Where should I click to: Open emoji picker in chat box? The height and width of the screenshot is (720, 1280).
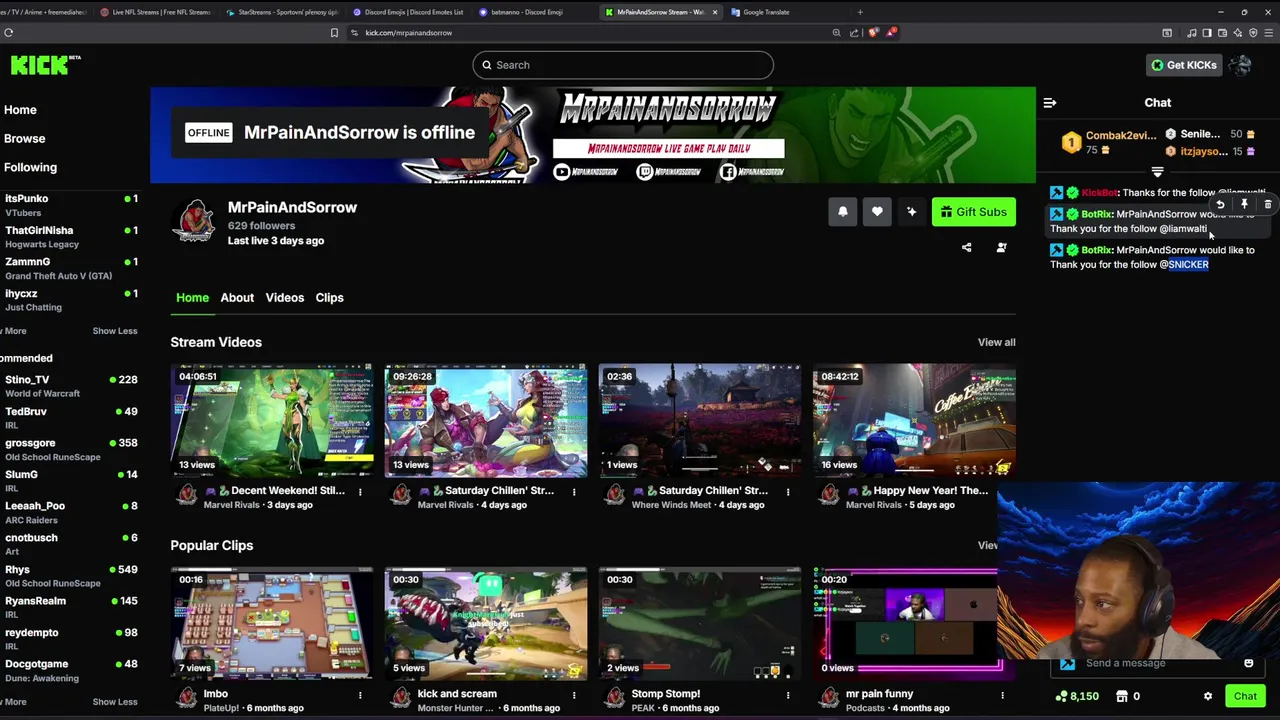click(1248, 663)
